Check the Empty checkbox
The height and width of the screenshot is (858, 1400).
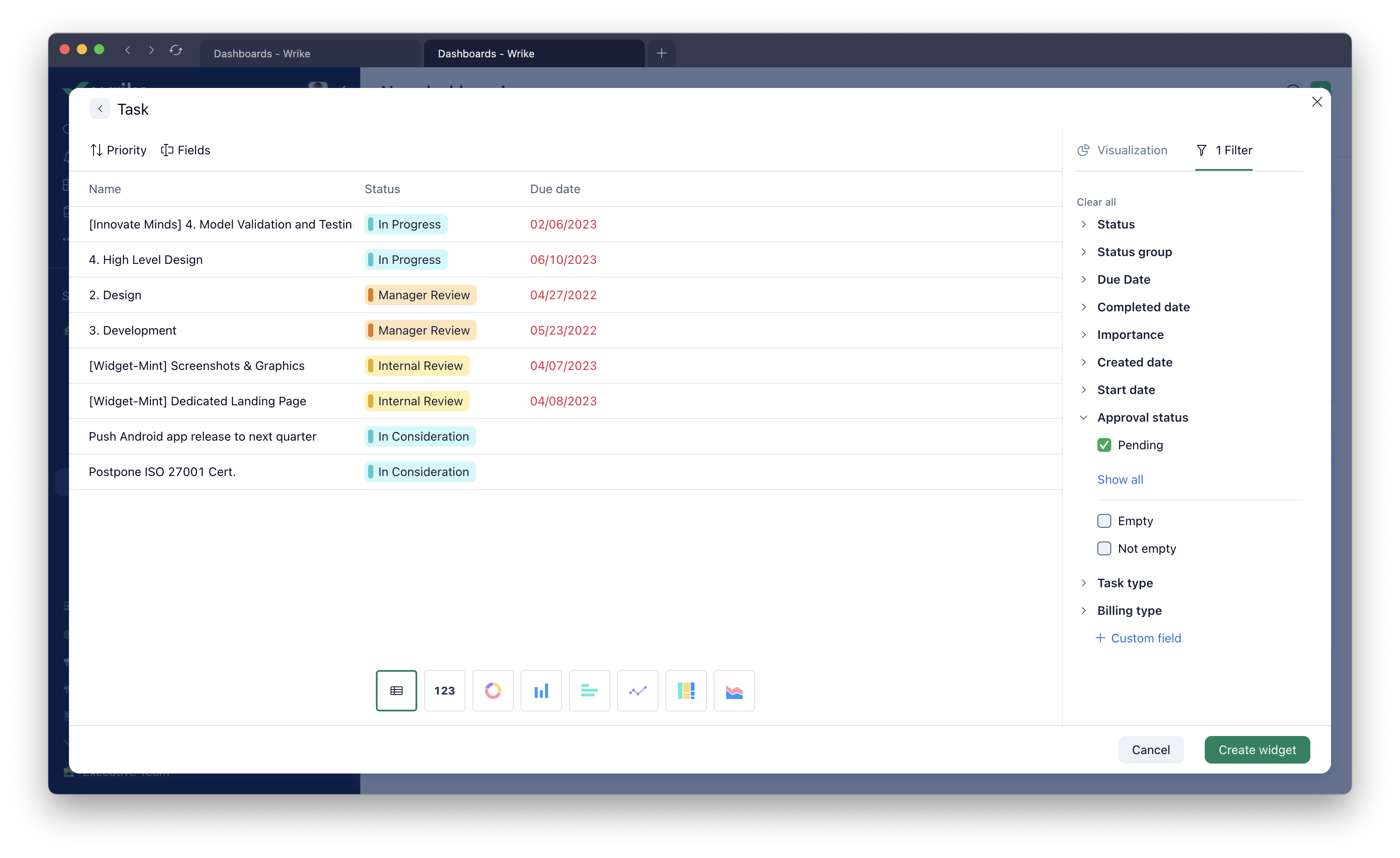(1104, 520)
